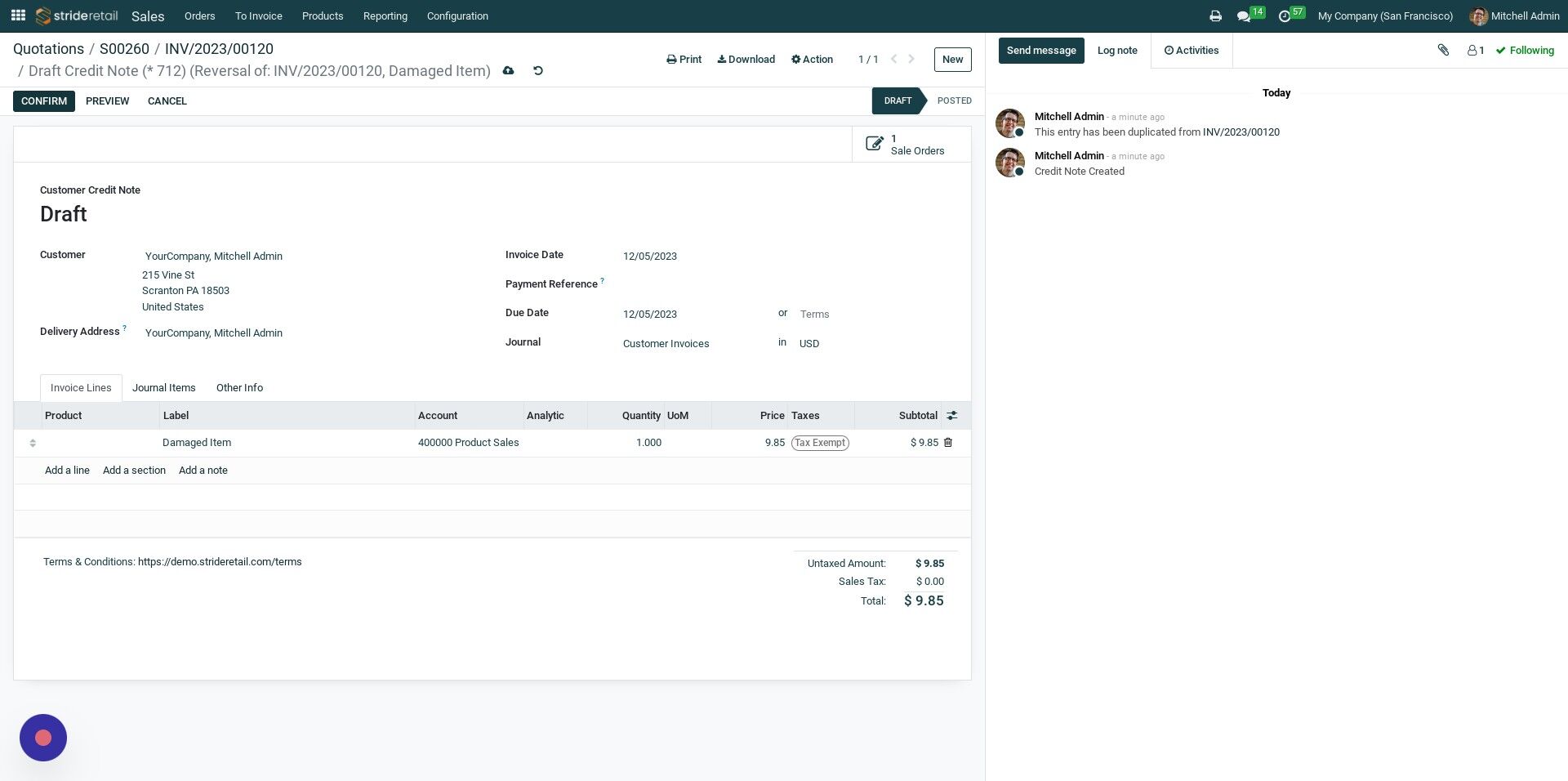This screenshot has width=1568, height=781.
Task: Open the Mitchell Admin user menu
Action: tap(1514, 16)
